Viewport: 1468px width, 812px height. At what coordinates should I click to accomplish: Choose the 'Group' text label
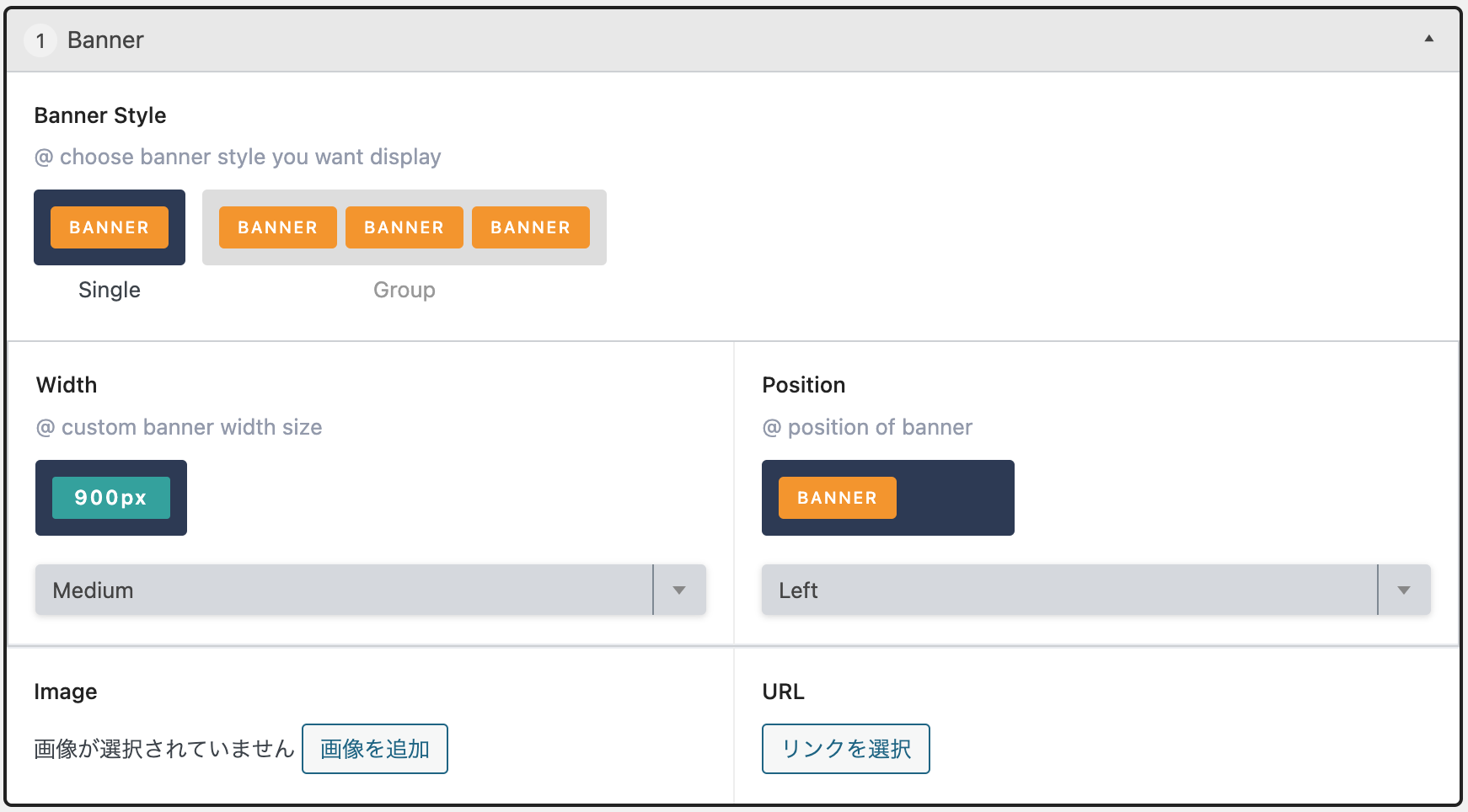click(x=405, y=290)
